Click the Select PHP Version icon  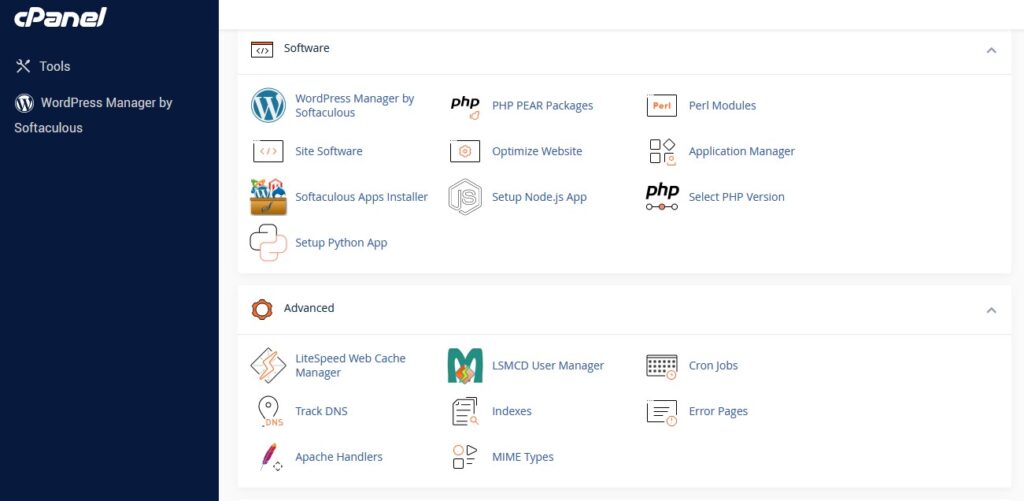pyautogui.click(x=662, y=197)
